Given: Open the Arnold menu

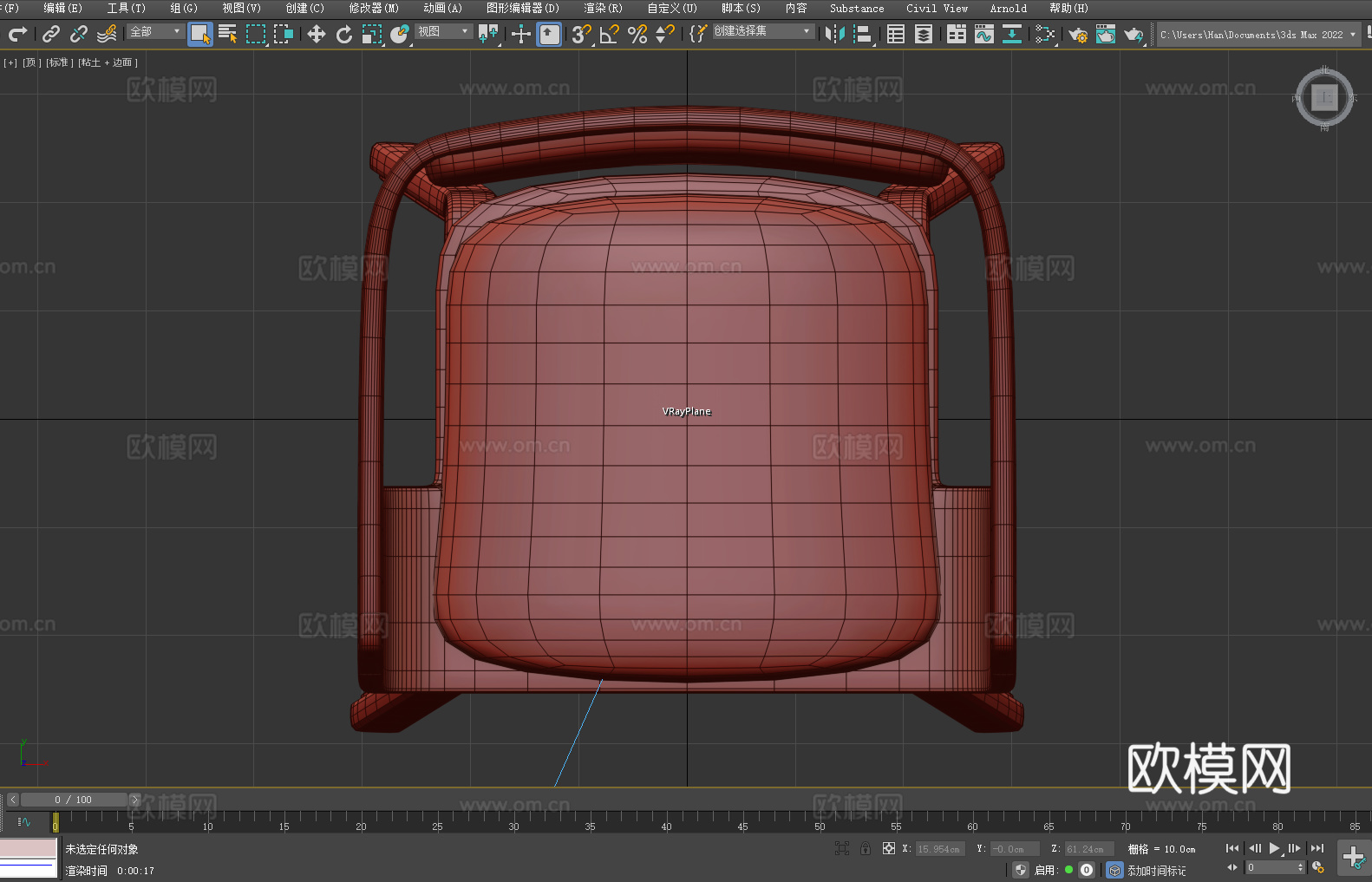Looking at the screenshot, I should point(1009,8).
